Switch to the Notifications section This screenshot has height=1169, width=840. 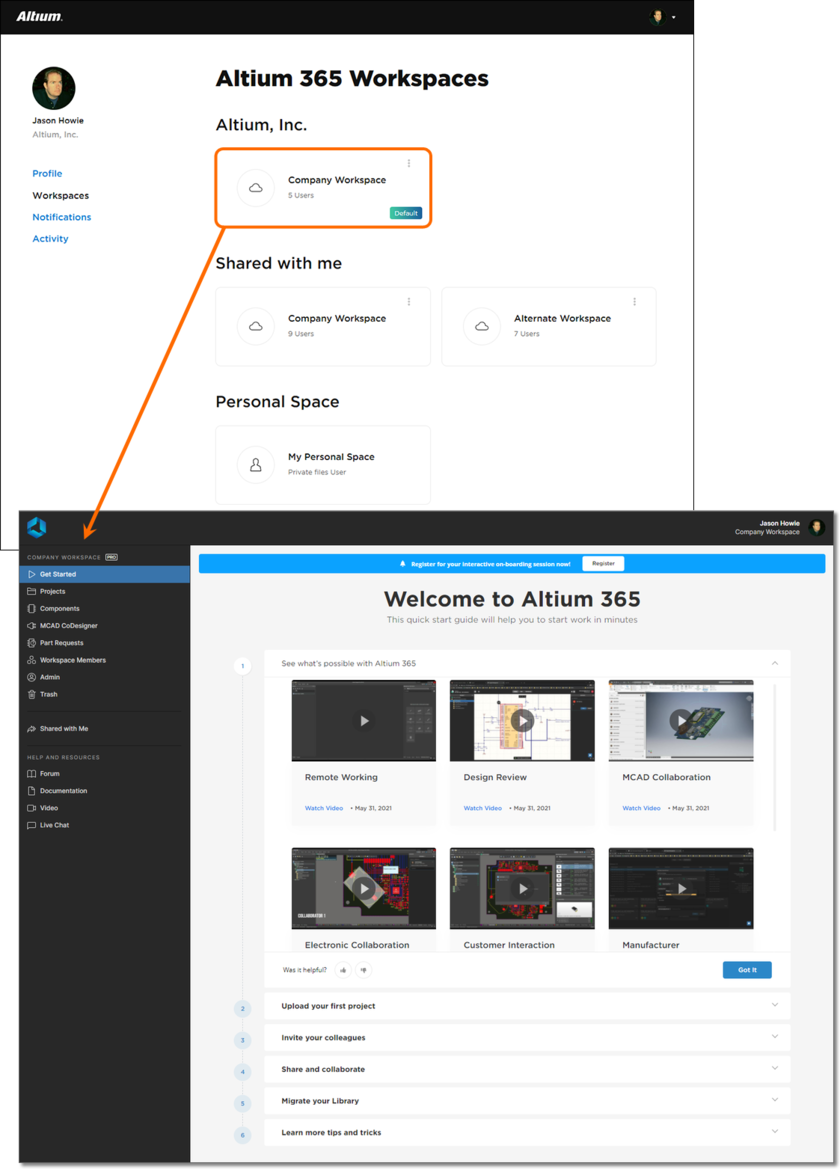click(x=61, y=216)
